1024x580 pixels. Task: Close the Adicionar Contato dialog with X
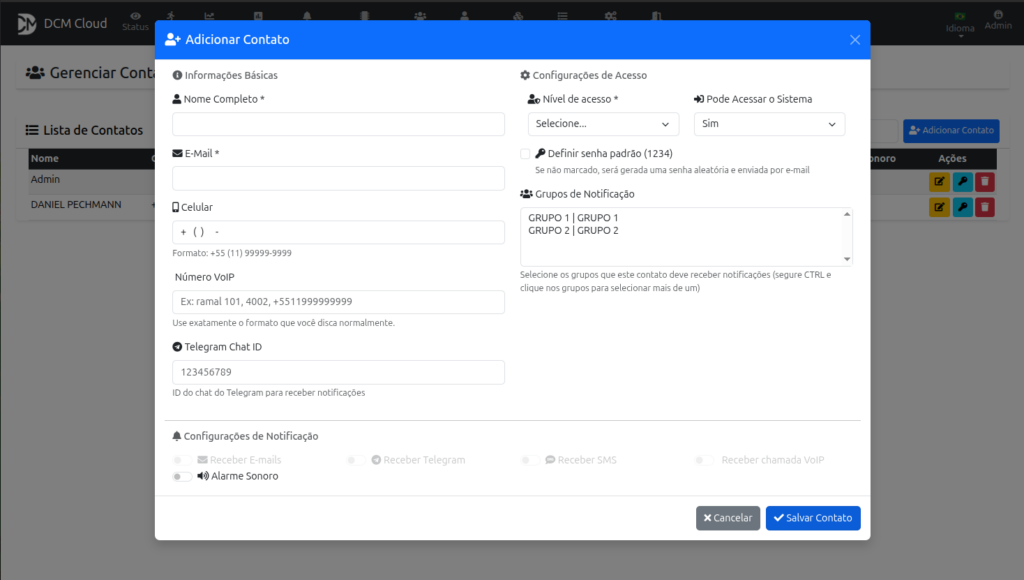855,40
